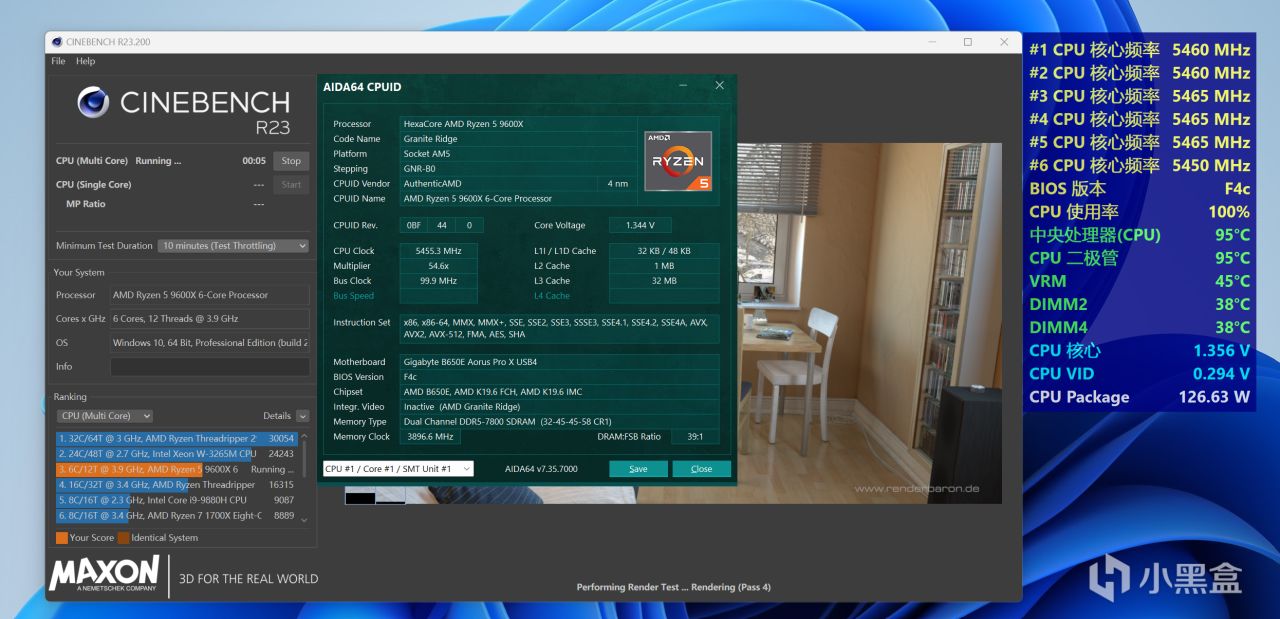Select the 6C/12T Ryzen 5 9600X ranking row
The width and height of the screenshot is (1280, 619).
[177, 469]
